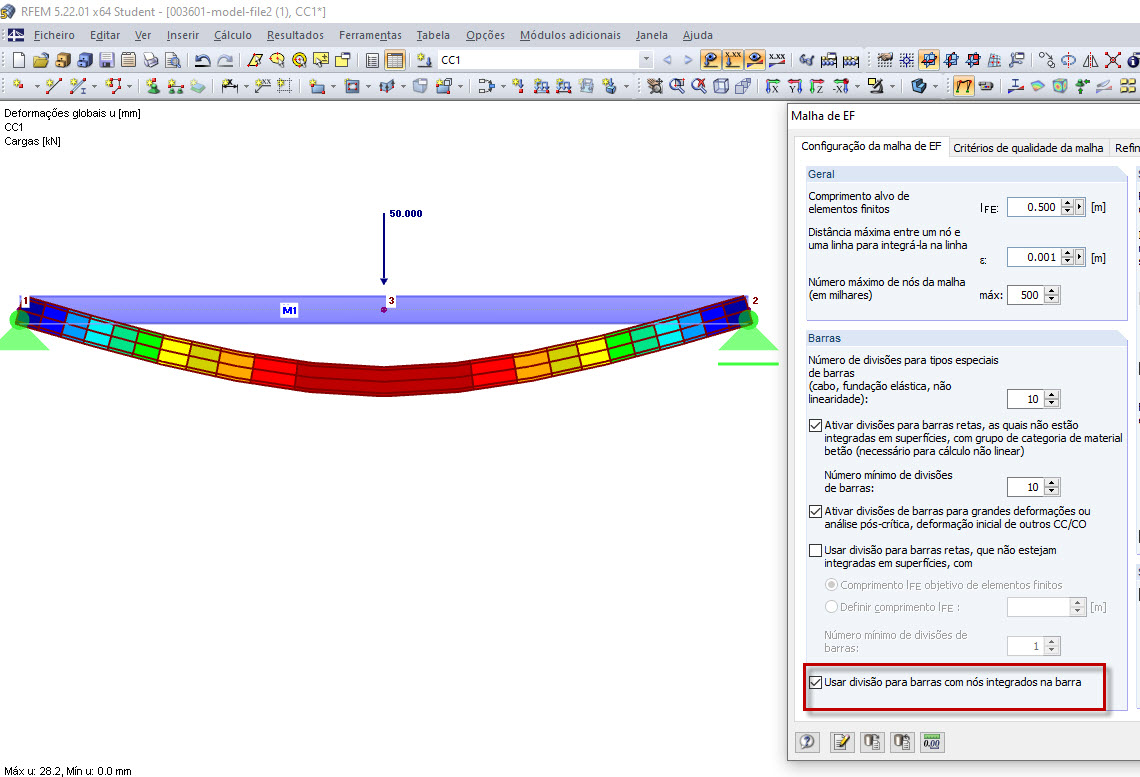
Task: Click the info icon at toolbar end
Action: [1133, 60]
